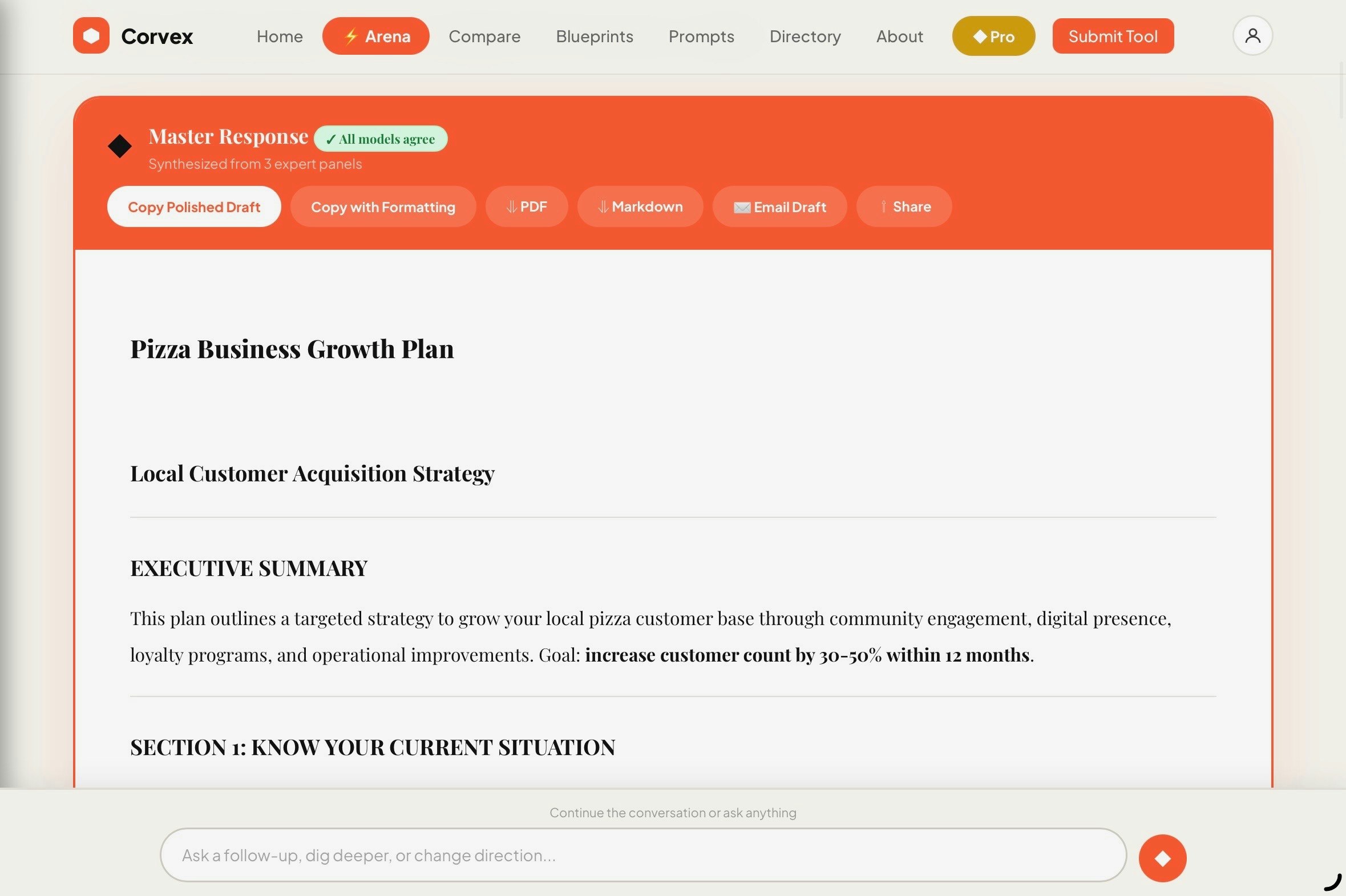Viewport: 1346px width, 896px height.
Task: Open the Arena tab
Action: coord(375,36)
